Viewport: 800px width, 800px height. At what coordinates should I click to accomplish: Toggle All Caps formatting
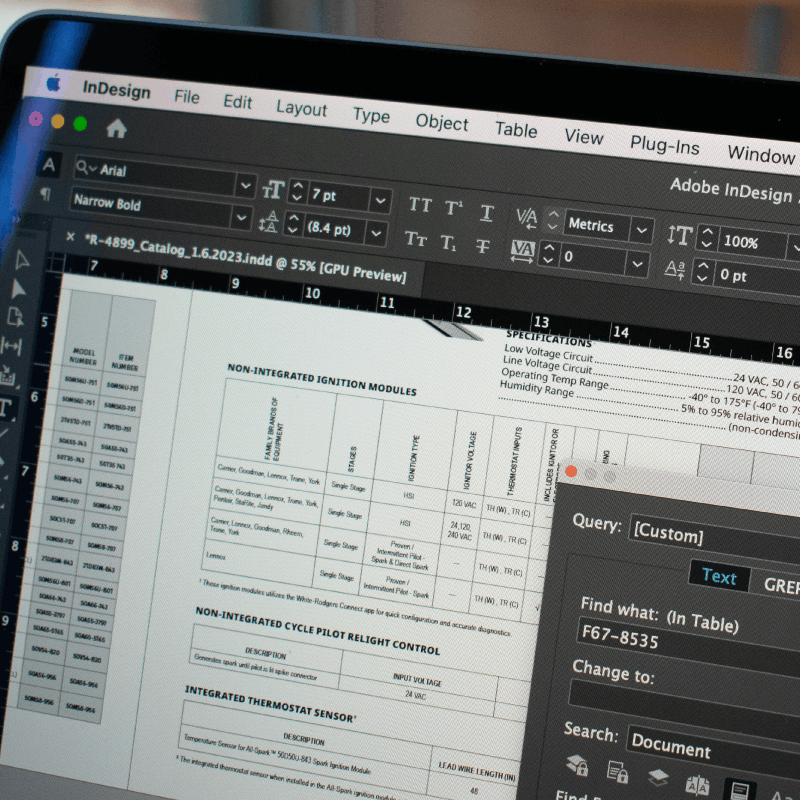click(x=420, y=205)
